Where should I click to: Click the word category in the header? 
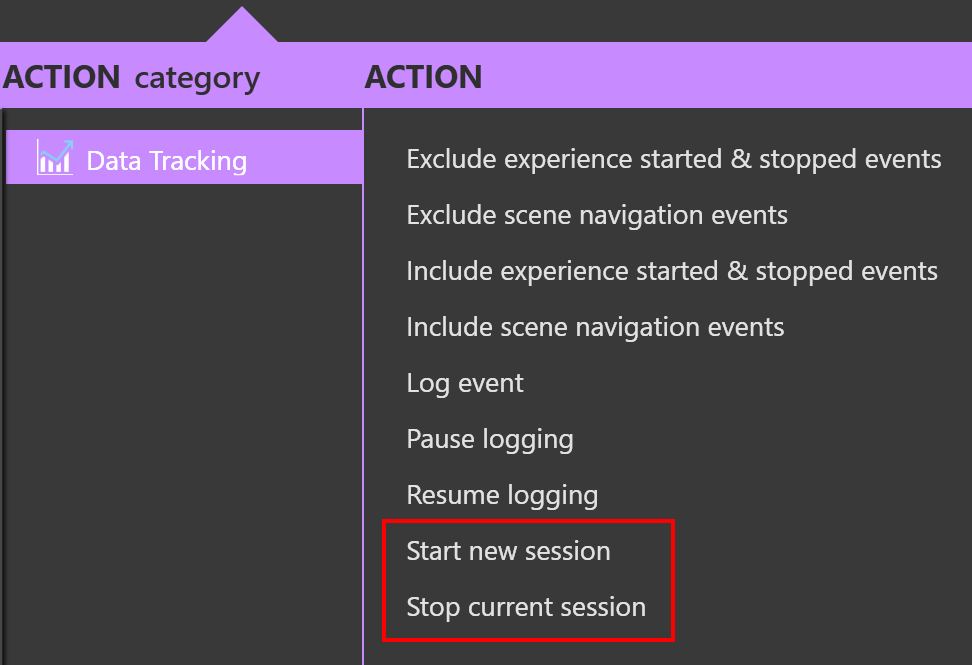(x=197, y=79)
